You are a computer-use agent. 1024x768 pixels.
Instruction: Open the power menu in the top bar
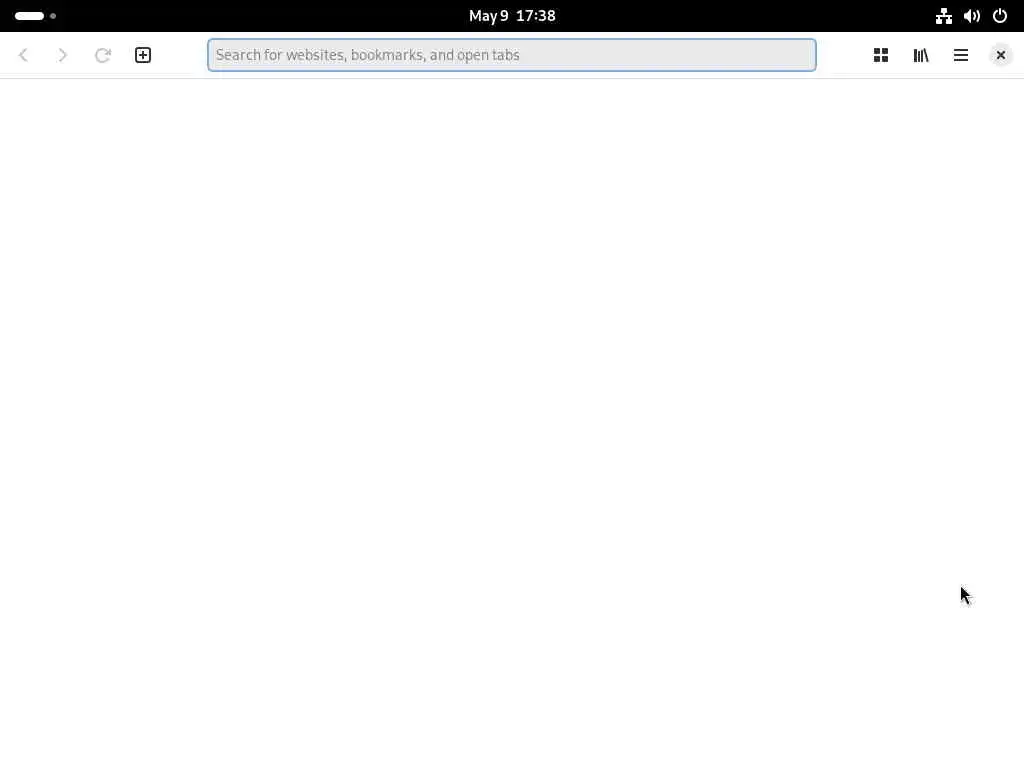(x=1000, y=16)
